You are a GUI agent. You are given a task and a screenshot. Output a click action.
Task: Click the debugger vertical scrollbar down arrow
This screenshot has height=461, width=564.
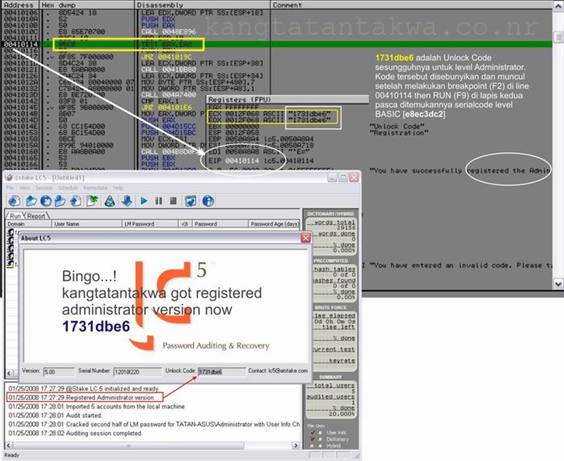[558, 284]
